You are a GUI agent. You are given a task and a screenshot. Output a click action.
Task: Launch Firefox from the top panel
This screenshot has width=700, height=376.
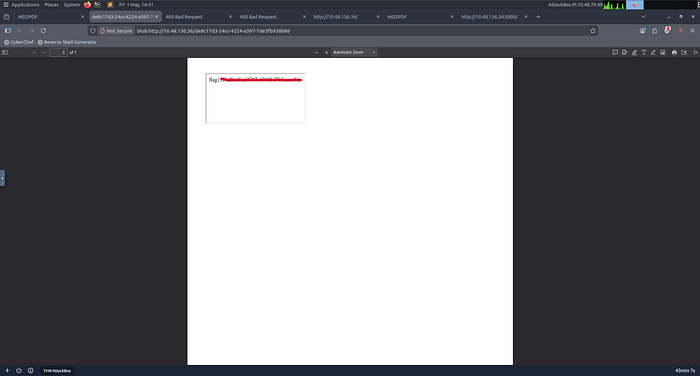(88, 4)
